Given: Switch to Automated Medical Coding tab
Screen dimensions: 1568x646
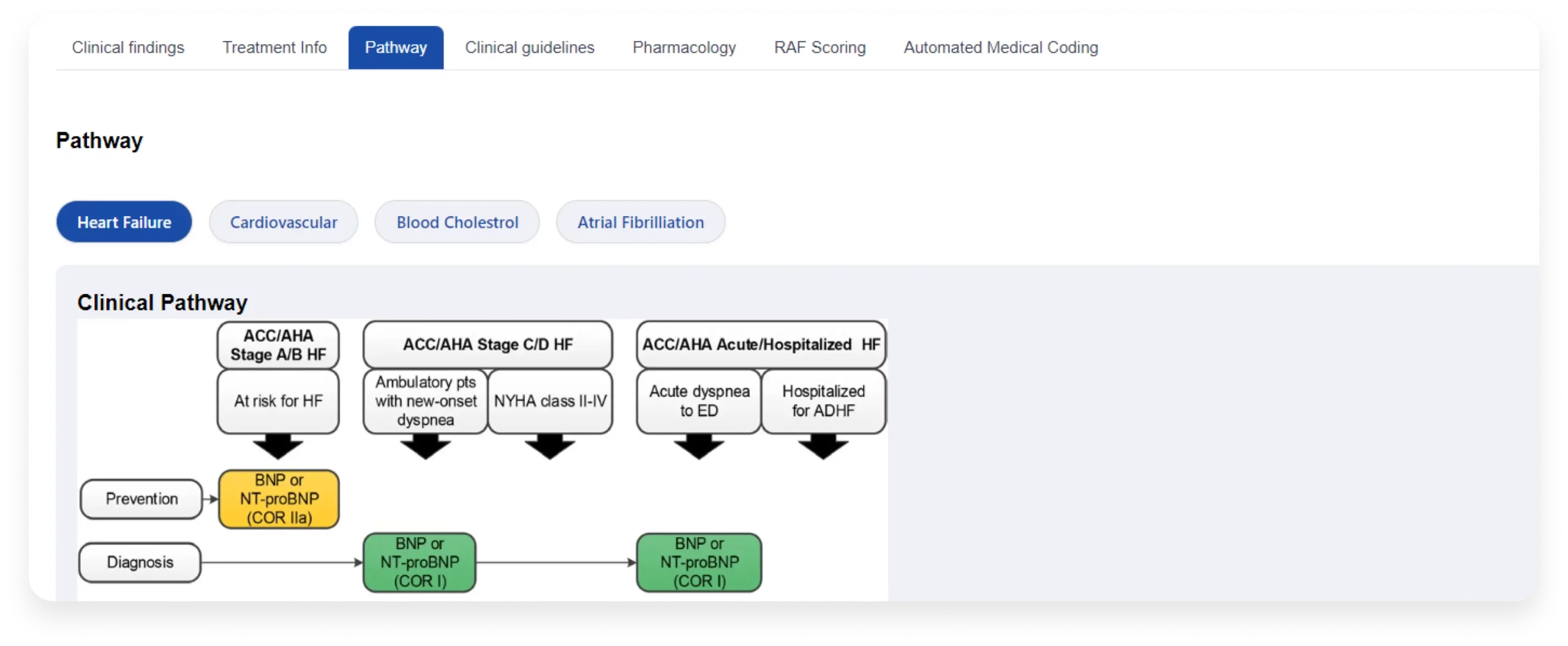Looking at the screenshot, I should tap(1001, 48).
